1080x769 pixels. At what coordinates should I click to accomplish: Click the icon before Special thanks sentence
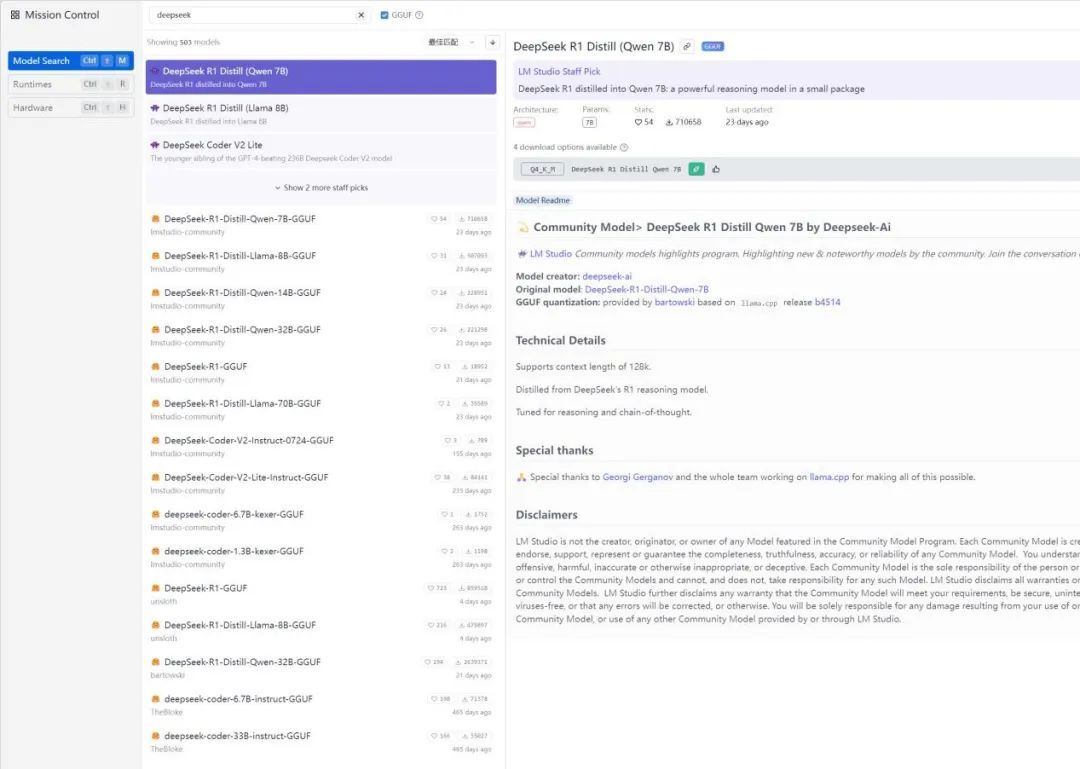(x=521, y=478)
